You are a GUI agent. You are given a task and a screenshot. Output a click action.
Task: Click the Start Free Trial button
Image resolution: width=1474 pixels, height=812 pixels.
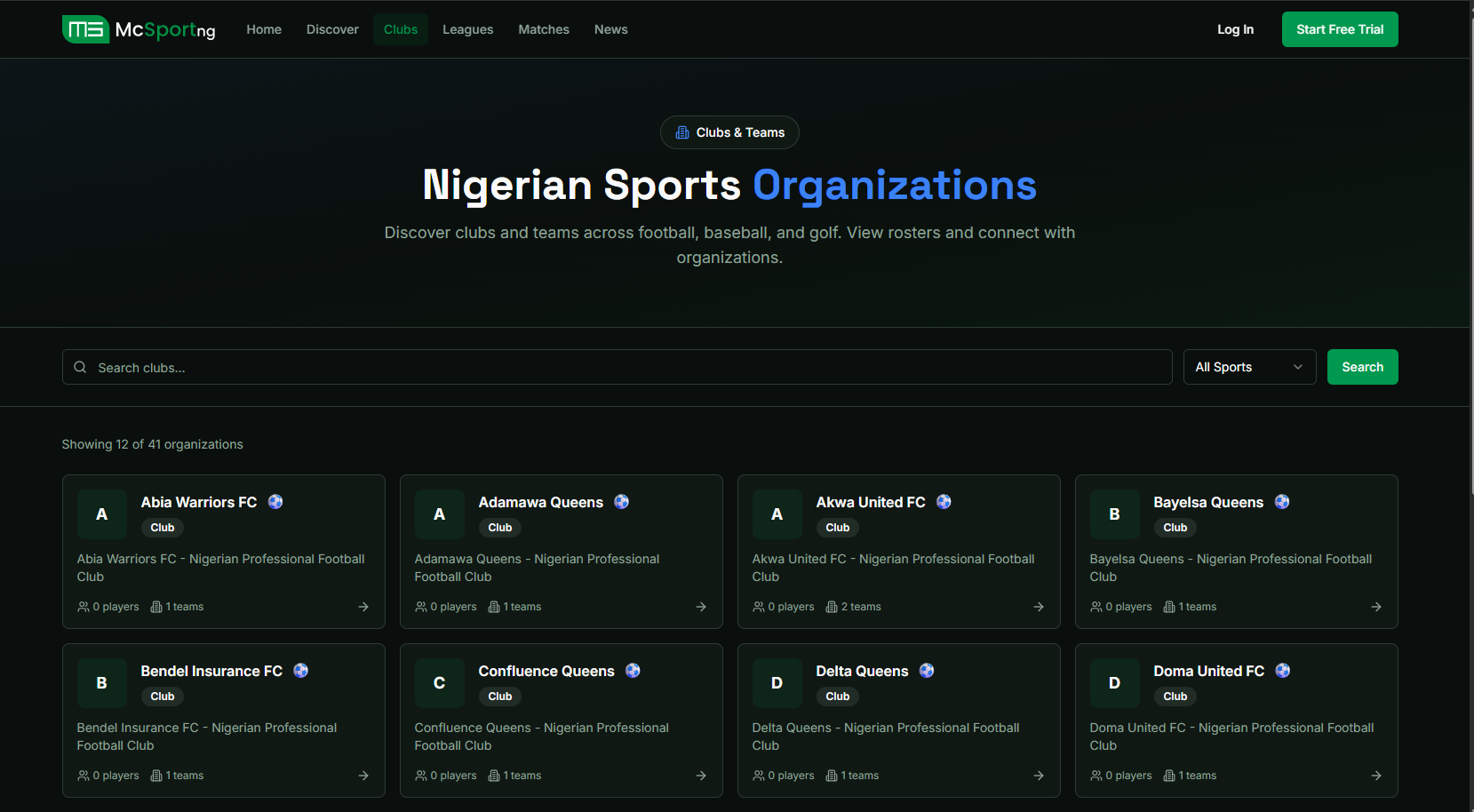pos(1339,29)
